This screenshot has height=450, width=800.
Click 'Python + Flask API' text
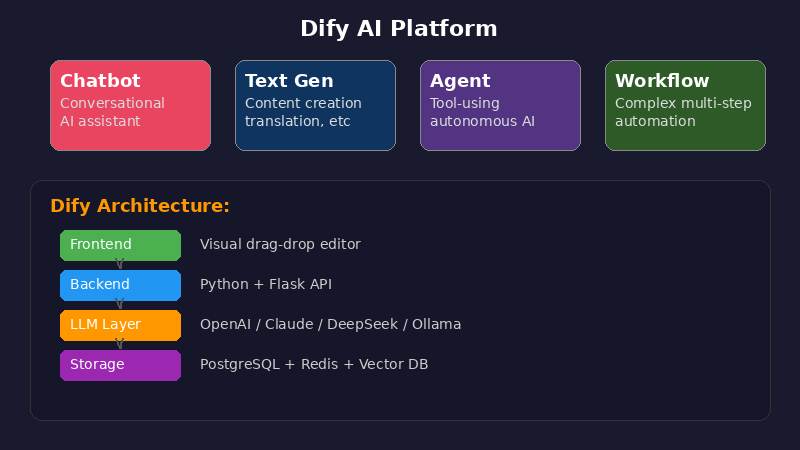click(266, 284)
